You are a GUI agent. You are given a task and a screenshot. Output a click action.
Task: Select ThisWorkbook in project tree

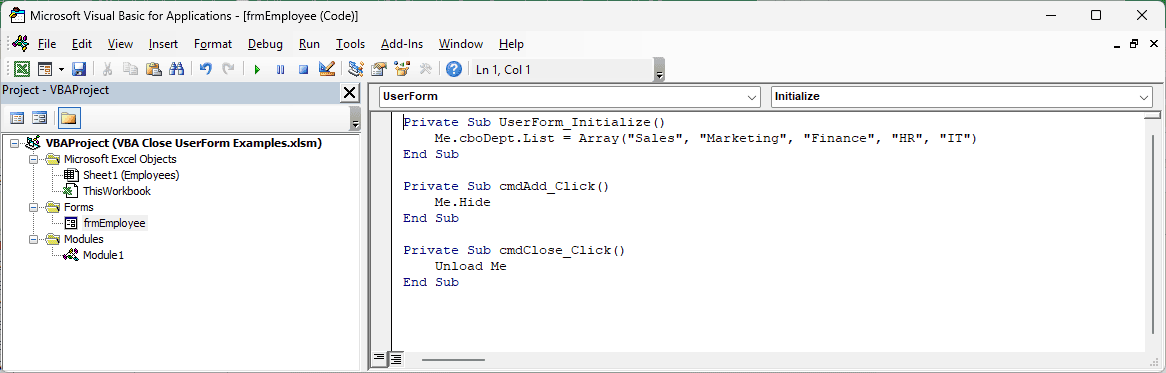click(117, 191)
